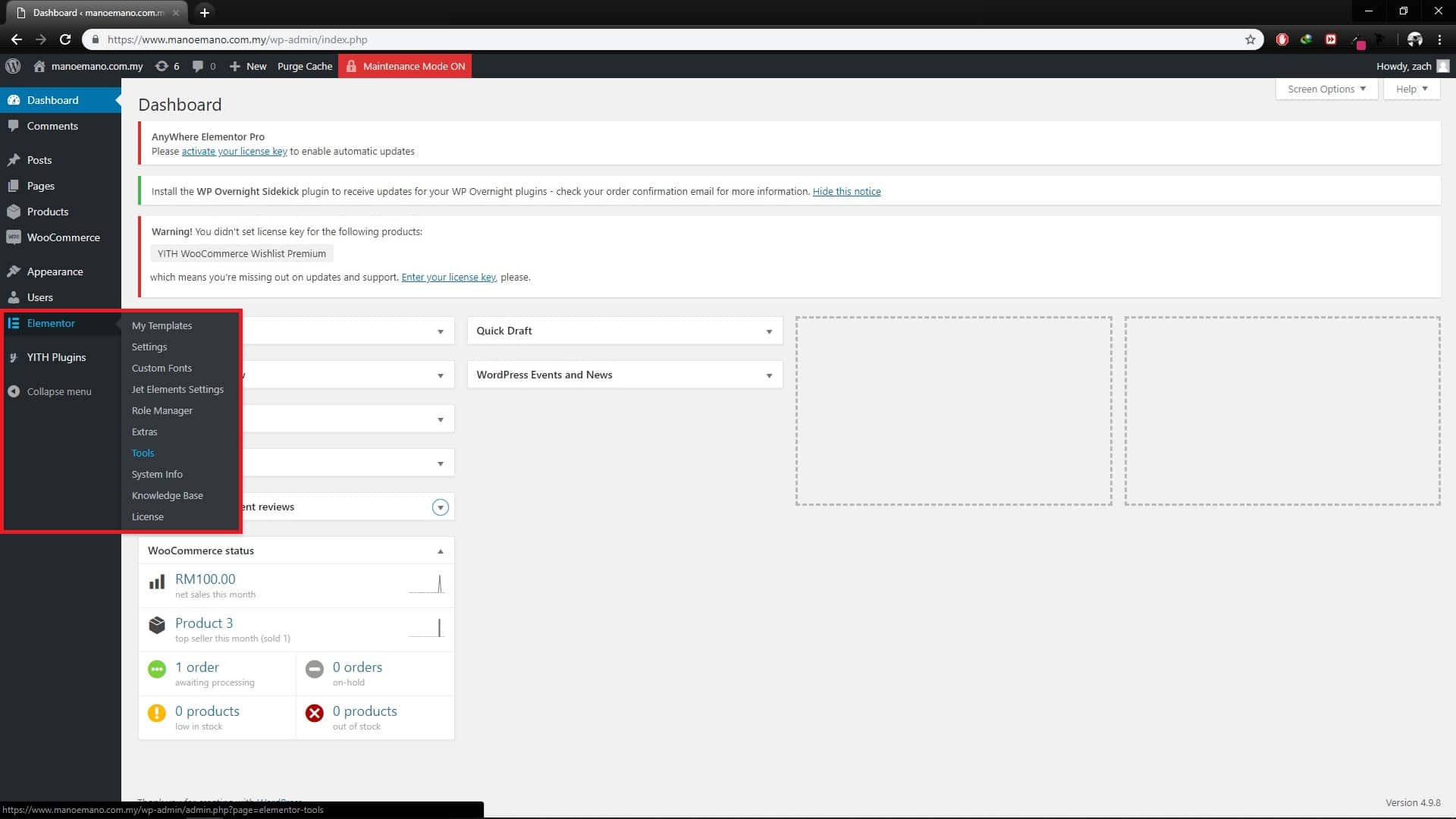
Task: Open the comments bubble icon in admin bar
Action: [198, 66]
